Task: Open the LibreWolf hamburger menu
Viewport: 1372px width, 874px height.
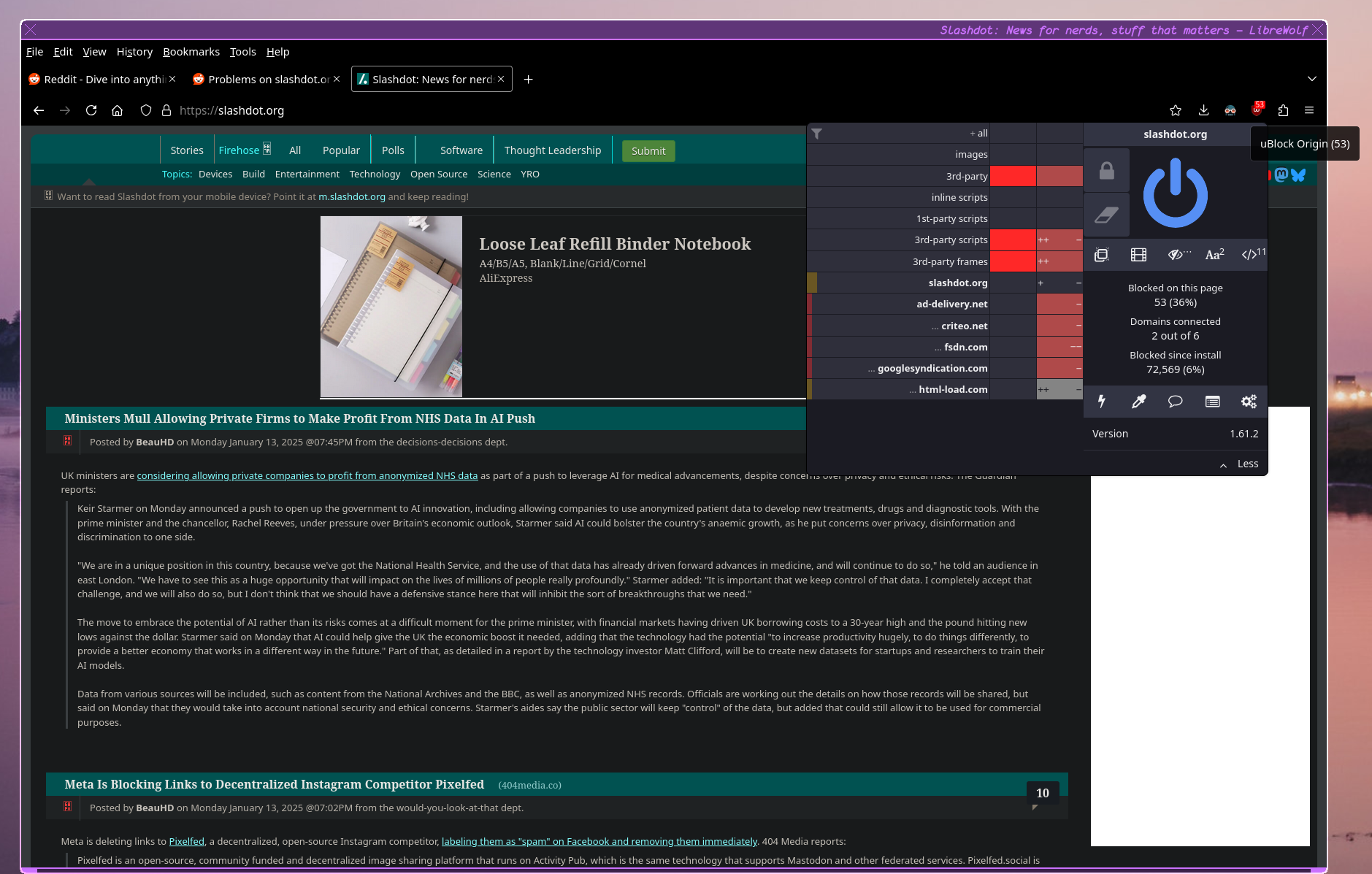Action: (1309, 110)
